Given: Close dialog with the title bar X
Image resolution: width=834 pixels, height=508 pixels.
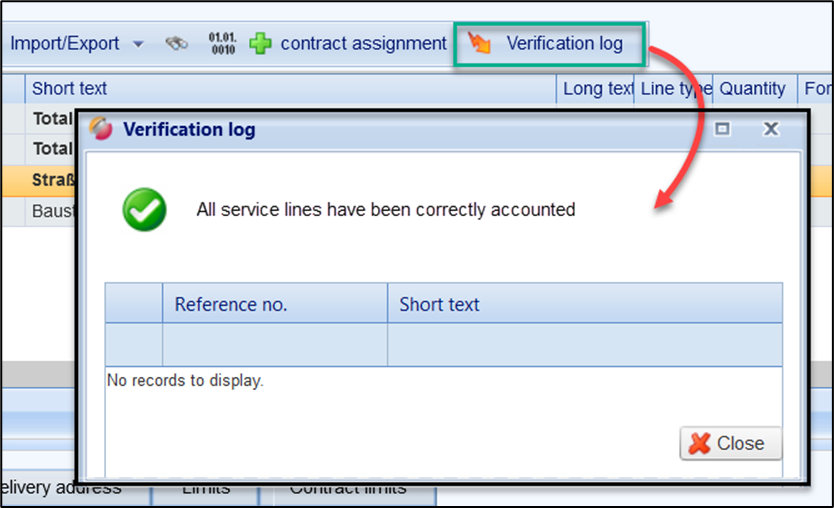Looking at the screenshot, I should (770, 129).
